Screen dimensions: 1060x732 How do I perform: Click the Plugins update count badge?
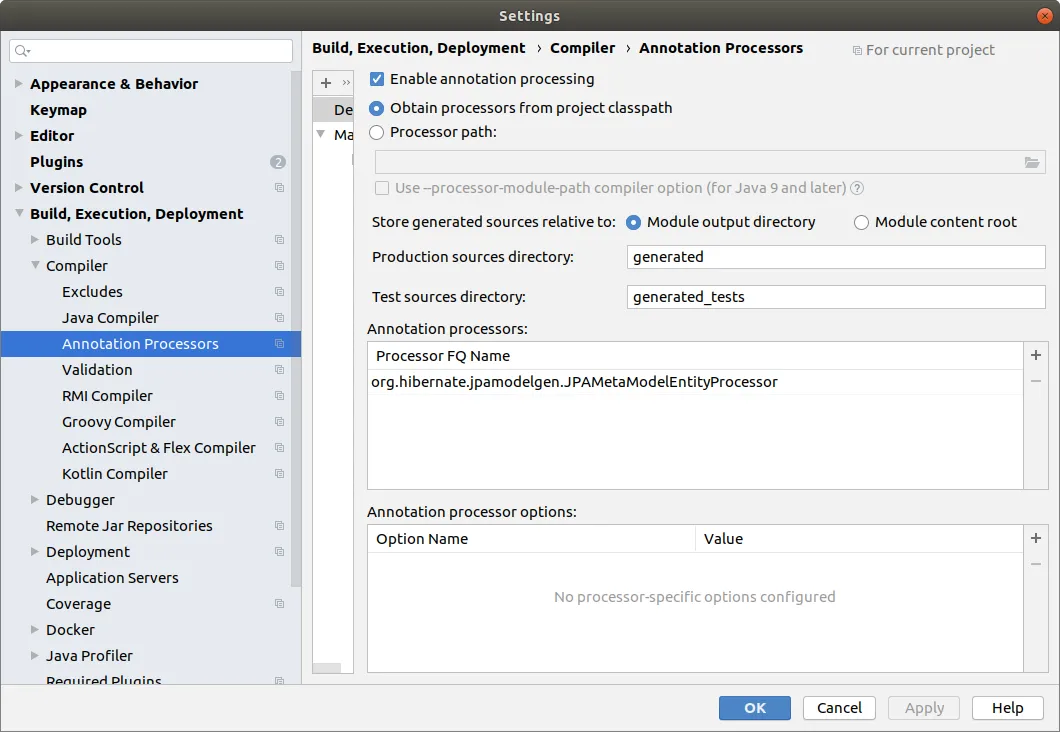tap(278, 162)
